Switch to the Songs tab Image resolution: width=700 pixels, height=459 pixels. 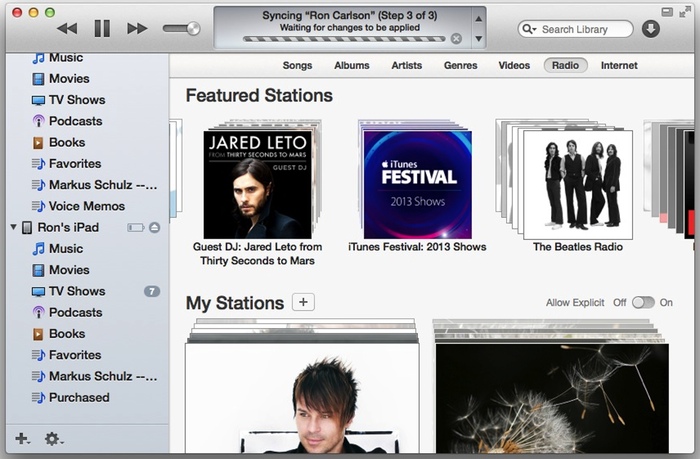pyautogui.click(x=297, y=66)
